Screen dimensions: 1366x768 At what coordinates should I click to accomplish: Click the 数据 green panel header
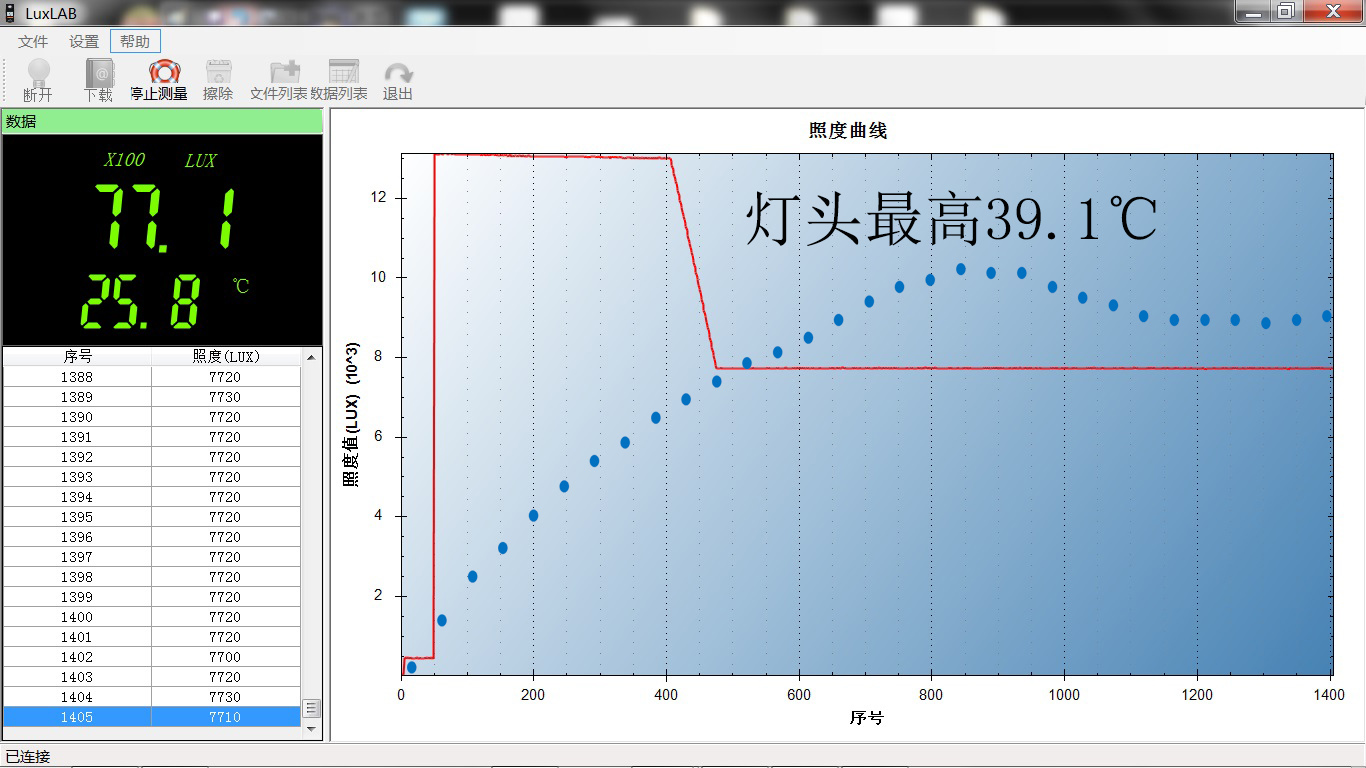[162, 121]
